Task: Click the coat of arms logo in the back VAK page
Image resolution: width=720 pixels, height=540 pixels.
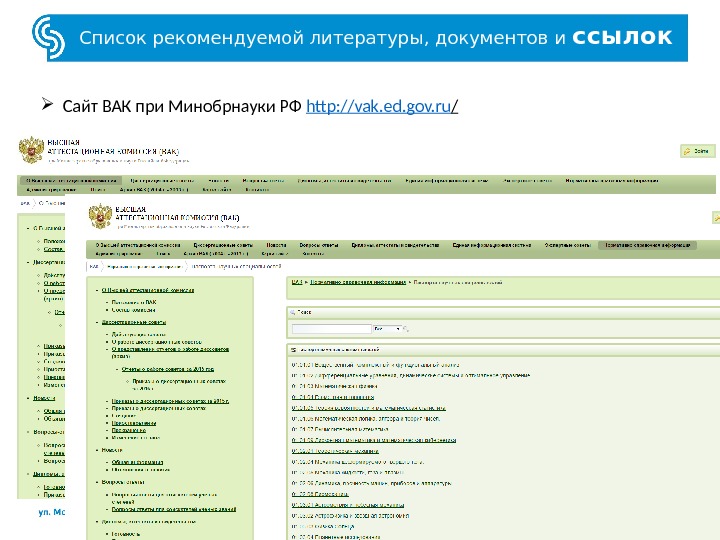Action: tap(31, 150)
